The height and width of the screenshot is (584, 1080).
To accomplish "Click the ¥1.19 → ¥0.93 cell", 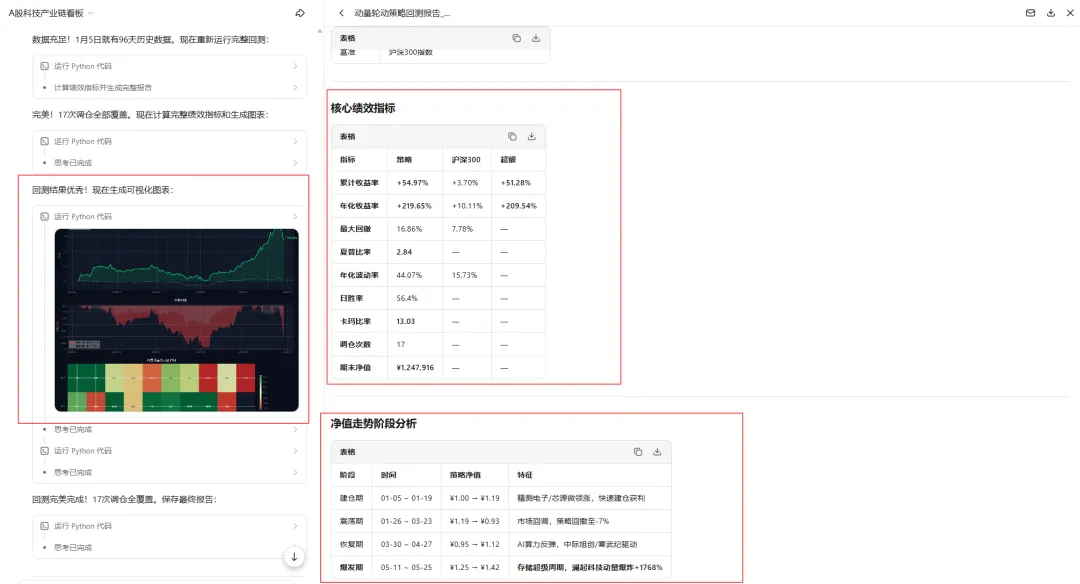I will [475, 521].
